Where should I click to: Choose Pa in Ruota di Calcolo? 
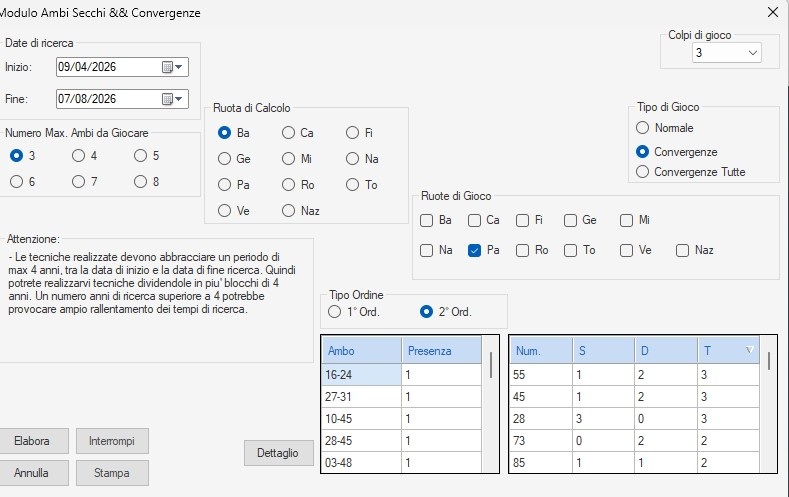[224, 185]
